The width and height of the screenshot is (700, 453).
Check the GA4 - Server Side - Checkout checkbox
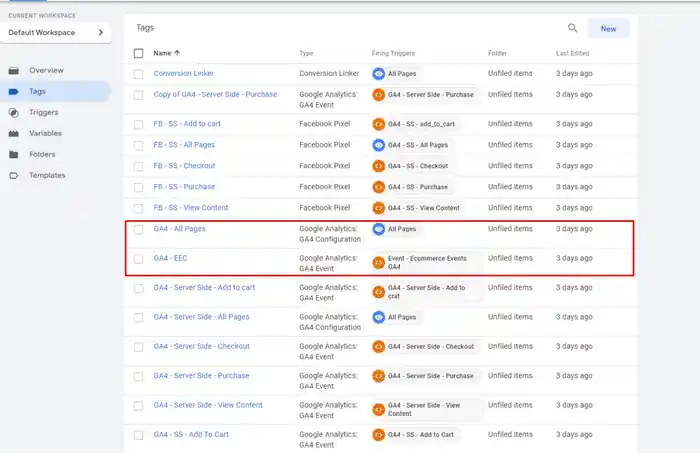[x=138, y=347]
